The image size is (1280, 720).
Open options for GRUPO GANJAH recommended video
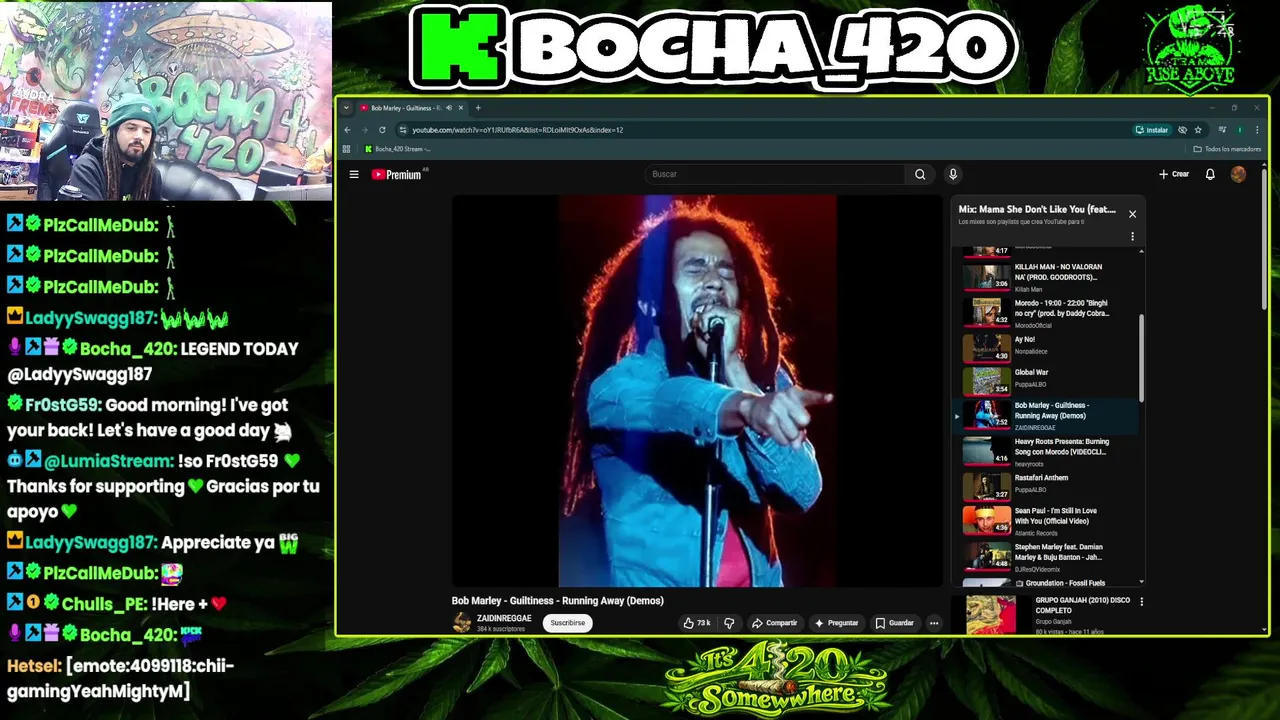point(1141,602)
